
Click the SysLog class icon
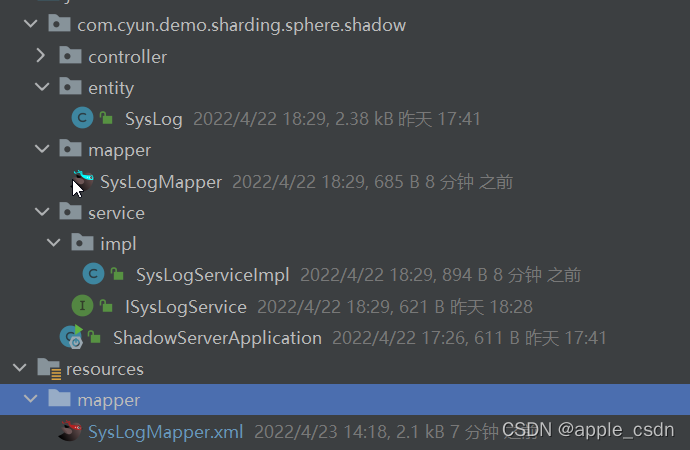pyautogui.click(x=82, y=118)
